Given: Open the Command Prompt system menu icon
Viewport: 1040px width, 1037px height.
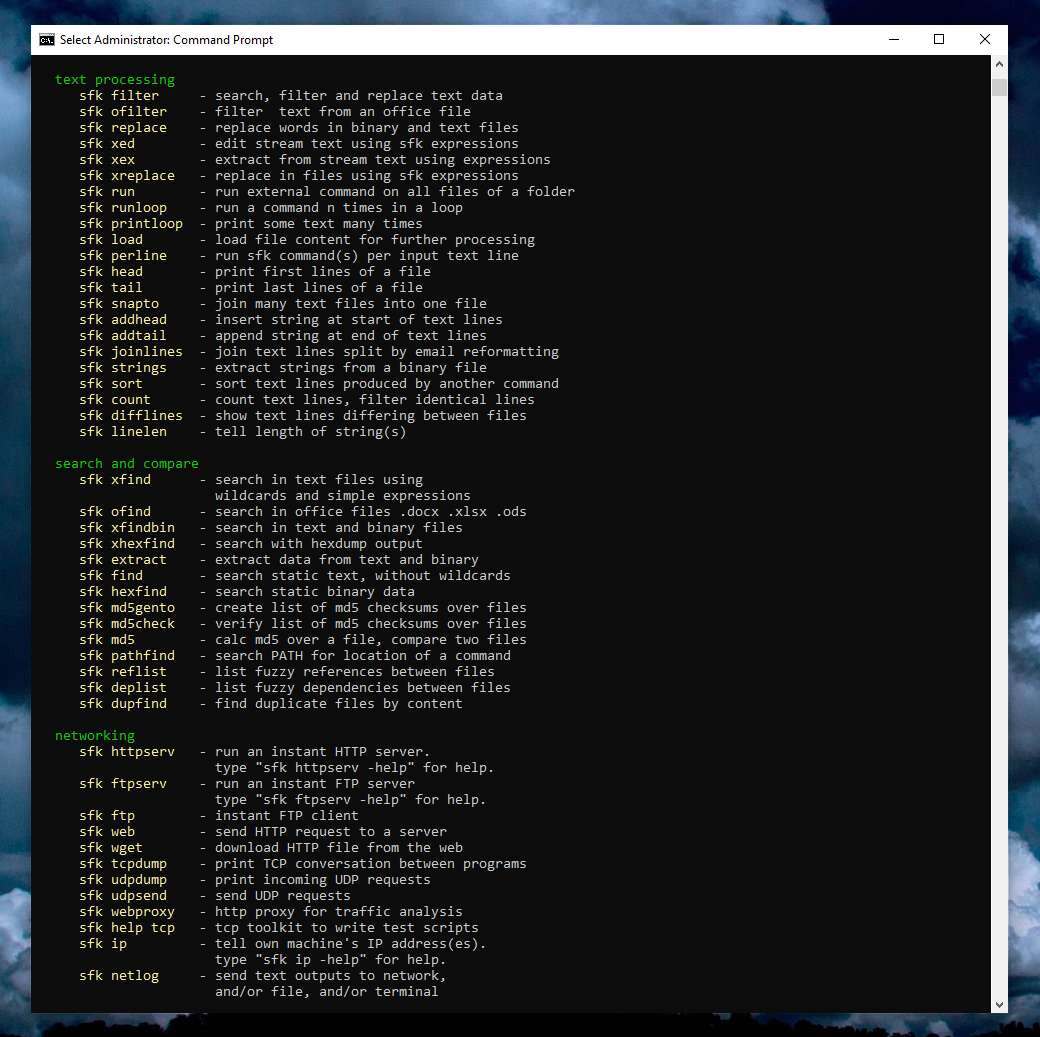Looking at the screenshot, I should pos(46,40).
